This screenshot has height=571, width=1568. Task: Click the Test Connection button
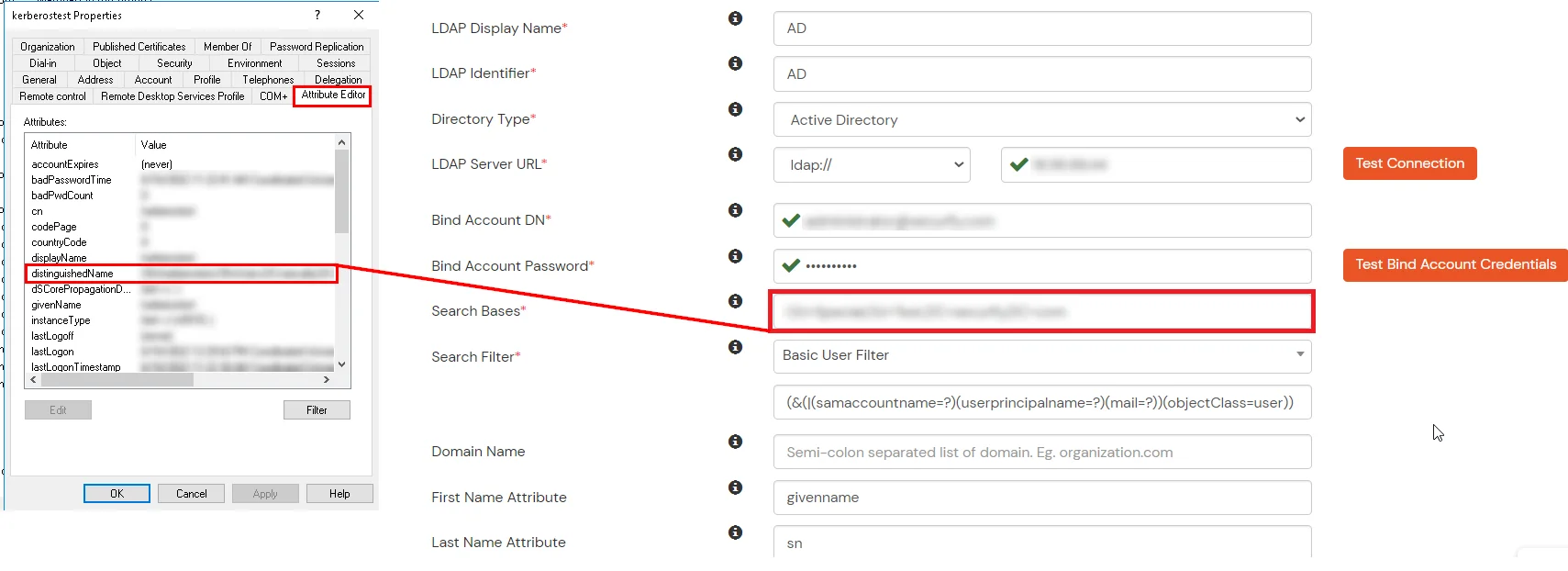coord(1409,163)
